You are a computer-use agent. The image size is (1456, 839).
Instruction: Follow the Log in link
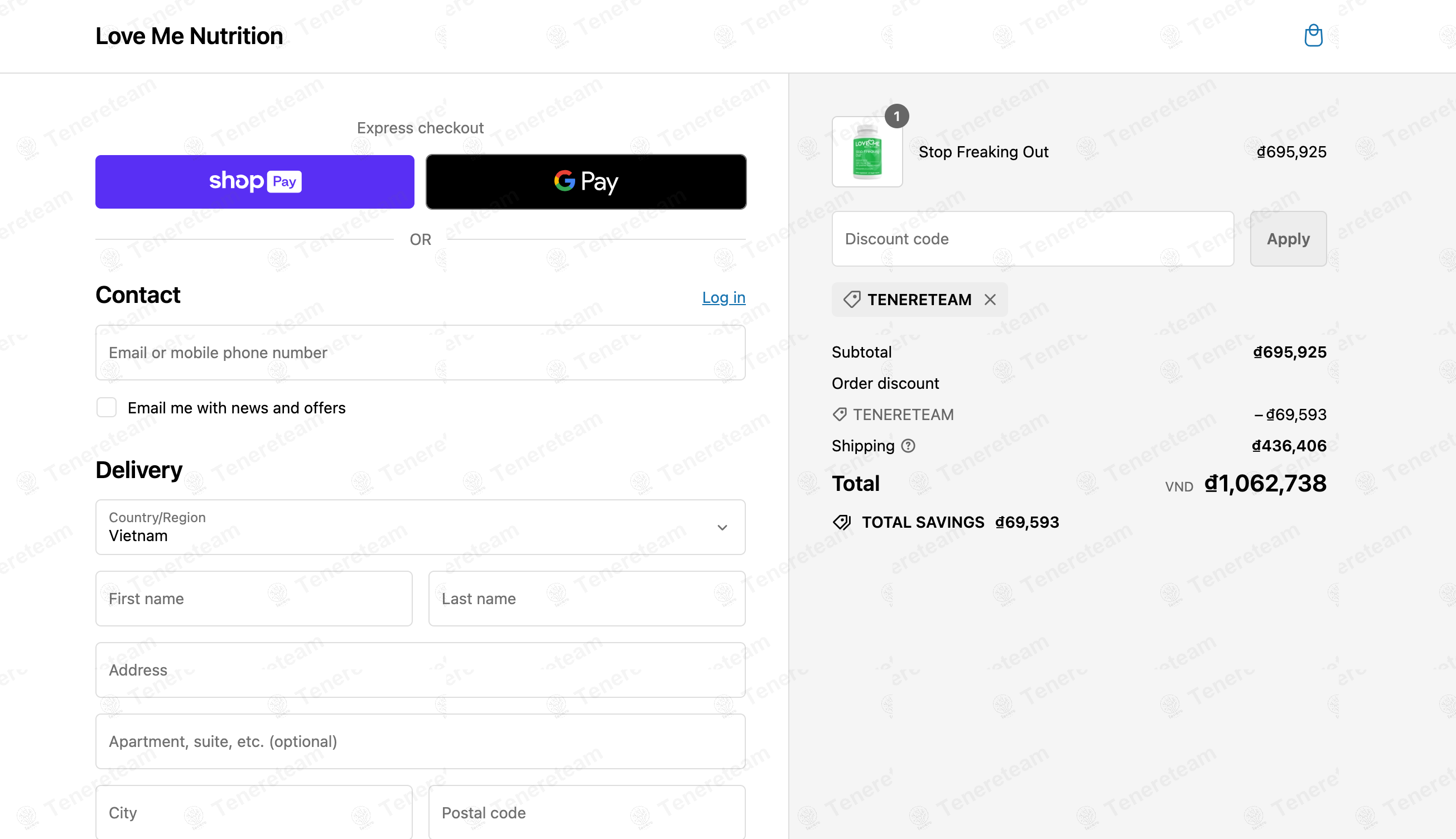pyautogui.click(x=724, y=297)
